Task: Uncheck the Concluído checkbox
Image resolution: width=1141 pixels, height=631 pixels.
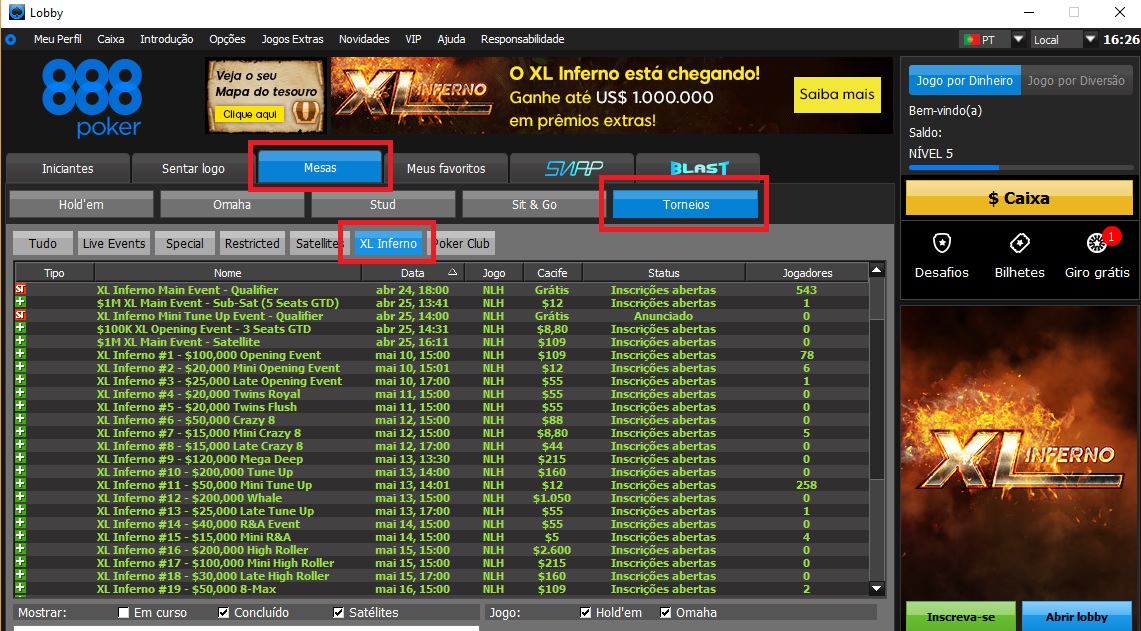Action: [x=223, y=613]
